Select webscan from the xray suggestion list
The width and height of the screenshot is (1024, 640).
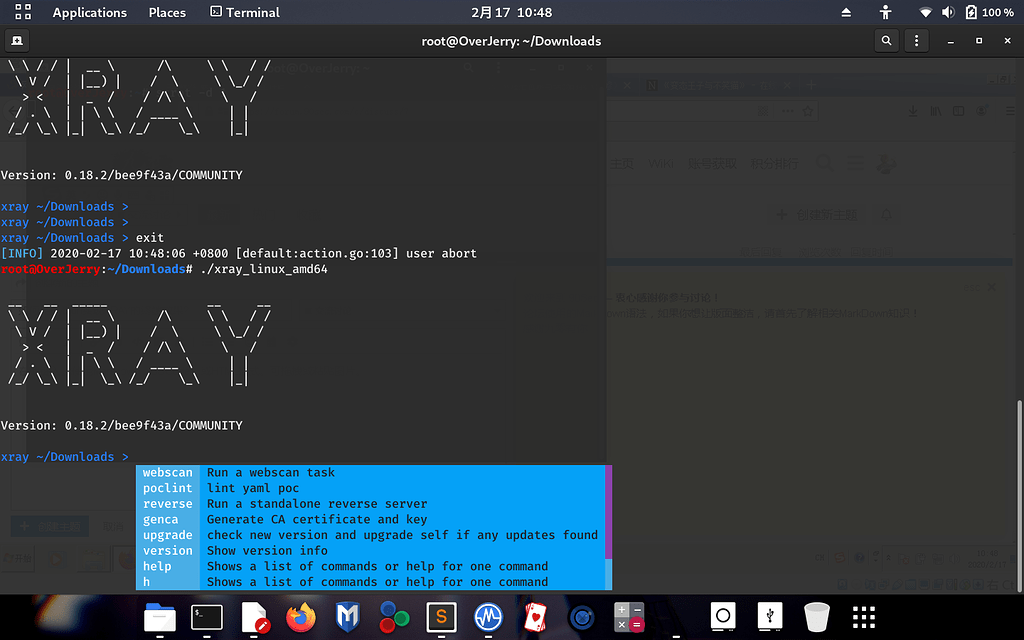tap(167, 472)
